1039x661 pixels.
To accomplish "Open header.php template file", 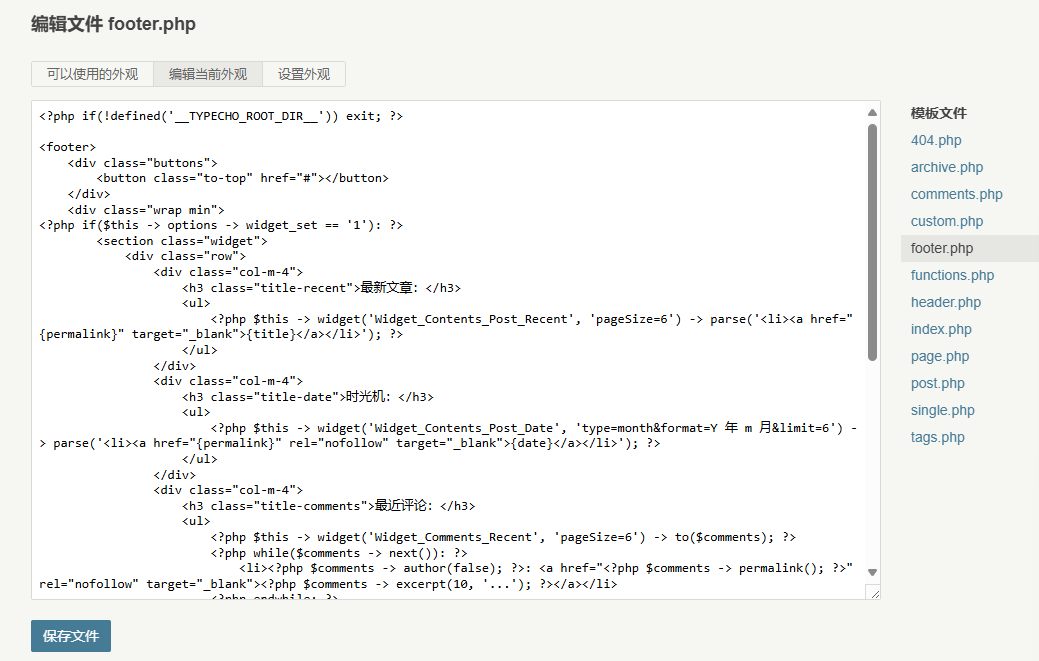I will (x=946, y=303).
